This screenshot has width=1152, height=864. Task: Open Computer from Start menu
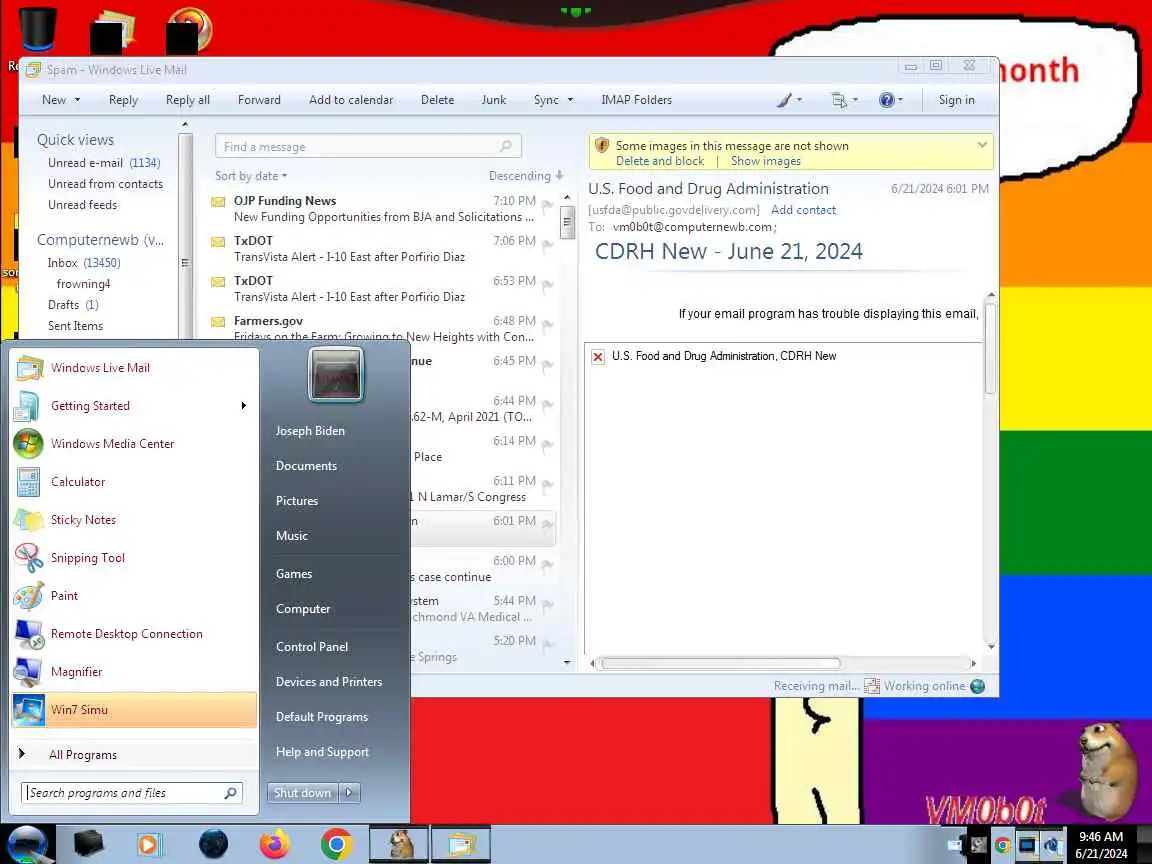[303, 608]
